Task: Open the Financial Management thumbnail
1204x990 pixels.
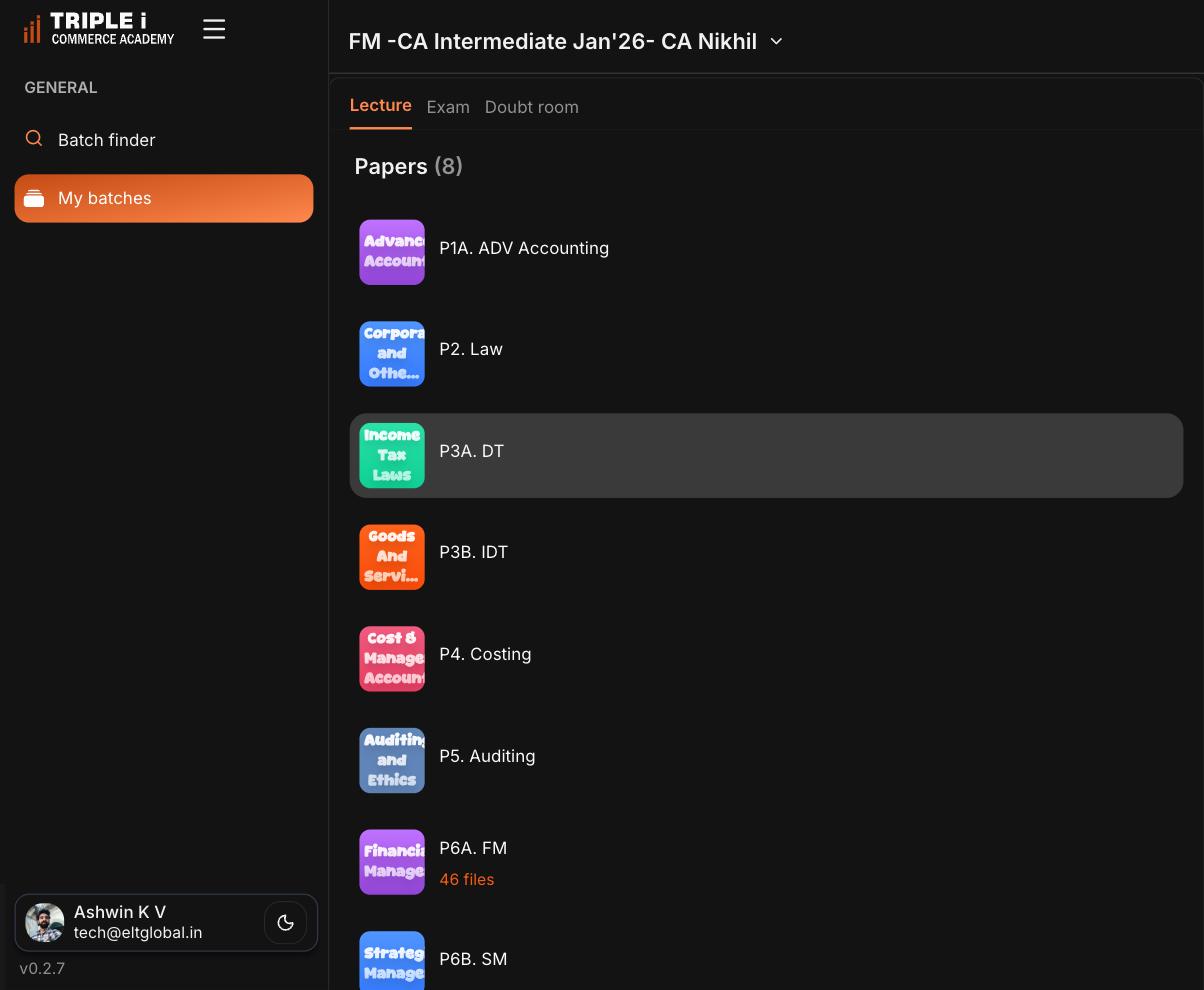Action: (392, 862)
